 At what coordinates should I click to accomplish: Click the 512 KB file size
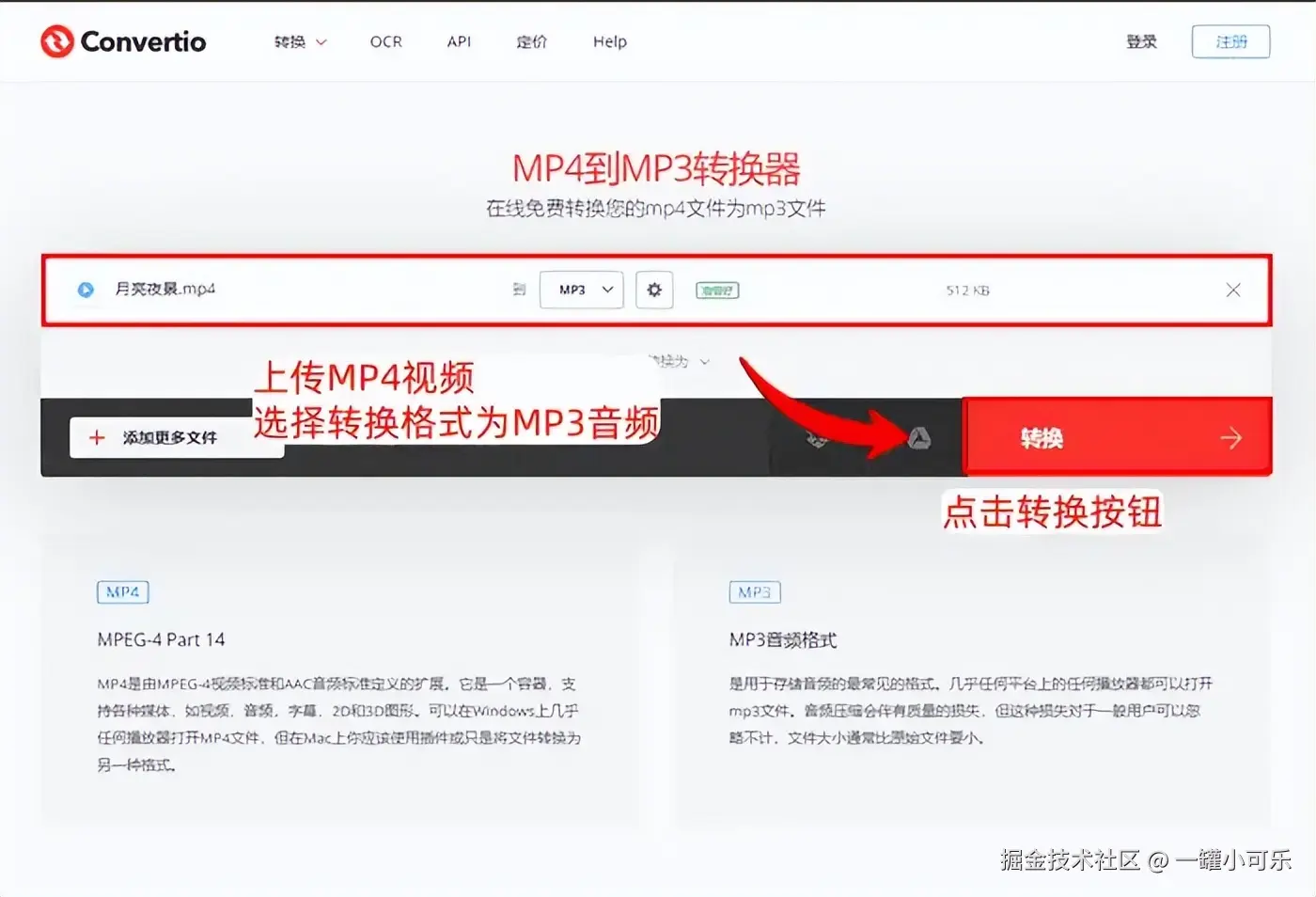[x=967, y=291]
